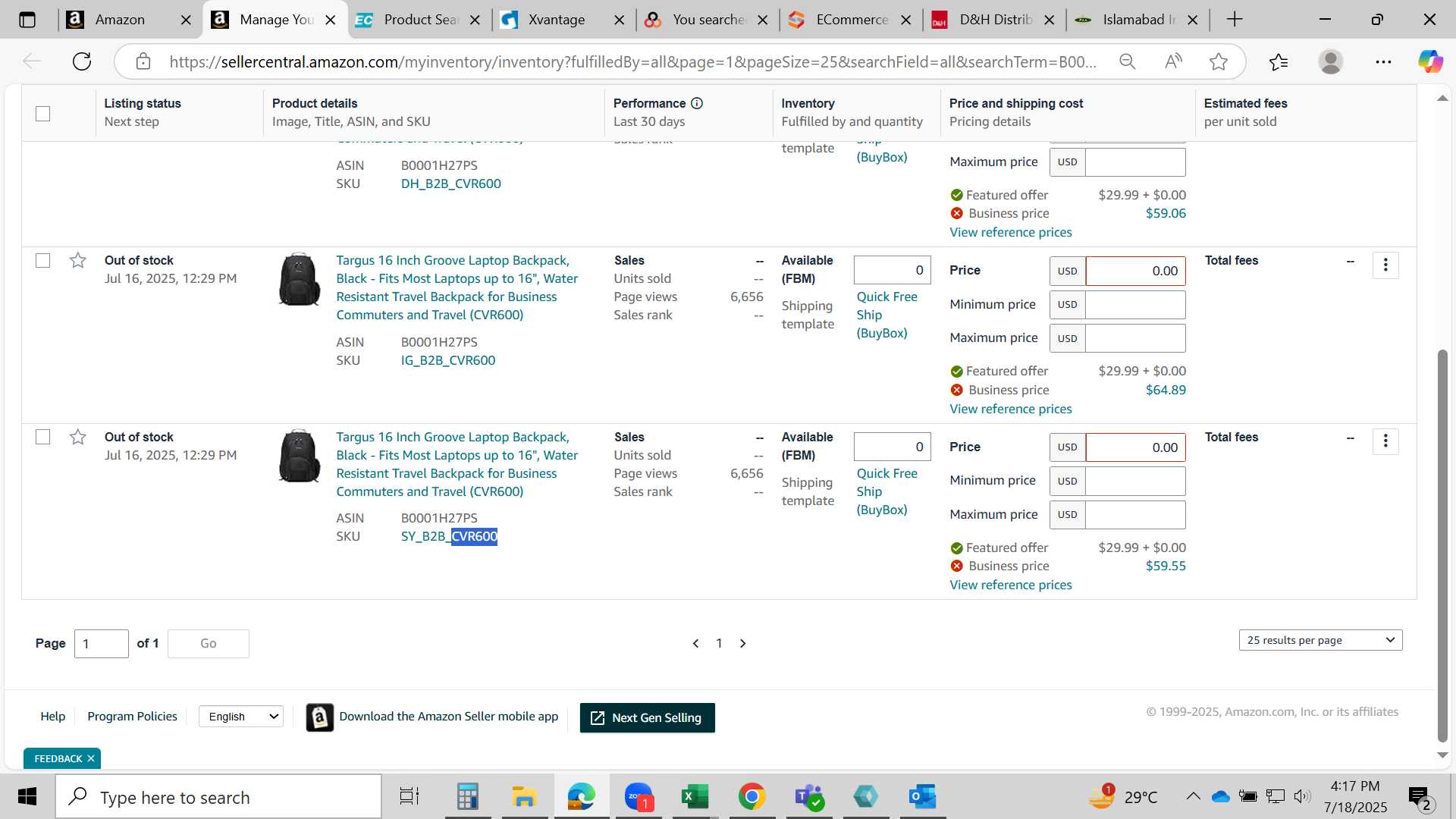Viewport: 1456px width, 819px height.
Task: Open Excel from taskbar
Action: pos(695,796)
